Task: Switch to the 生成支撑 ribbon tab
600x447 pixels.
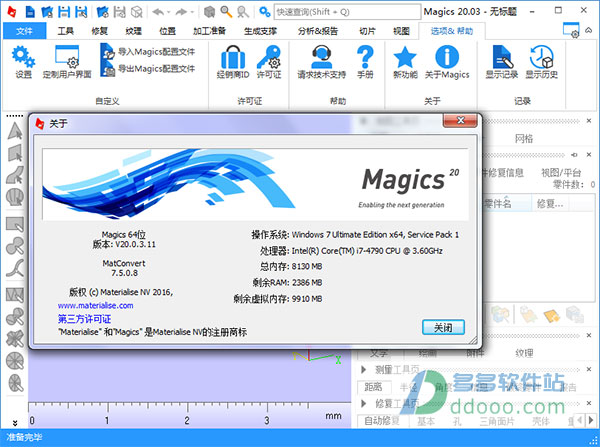Action: pyautogui.click(x=261, y=31)
